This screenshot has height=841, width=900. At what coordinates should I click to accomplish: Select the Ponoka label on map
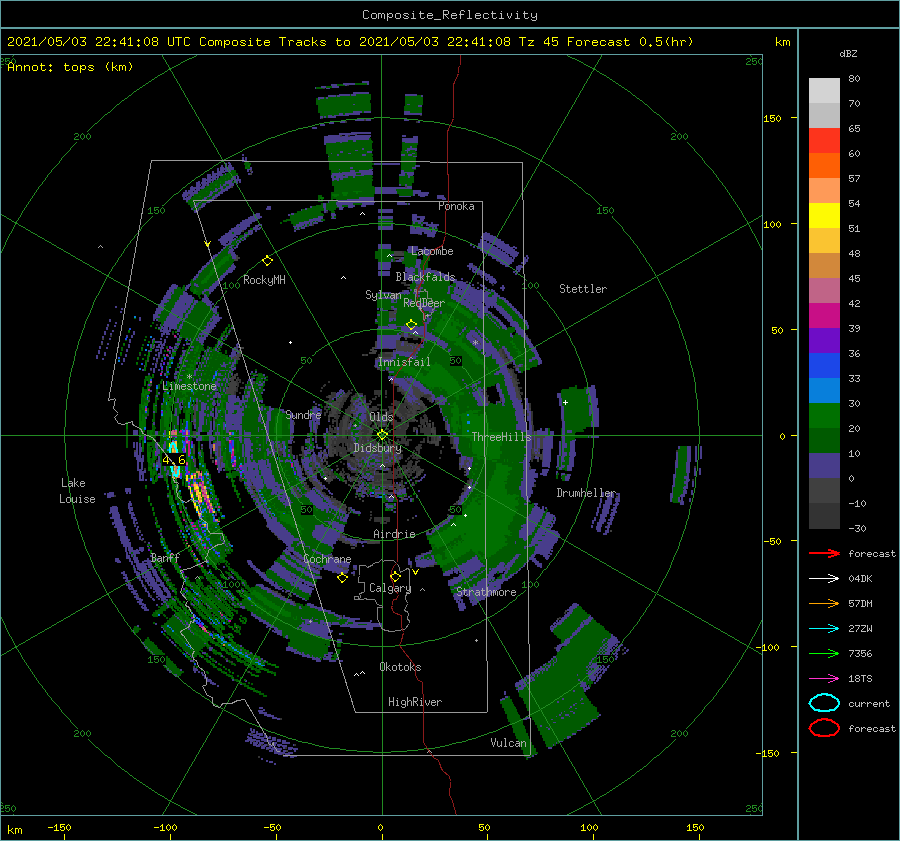click(x=456, y=206)
